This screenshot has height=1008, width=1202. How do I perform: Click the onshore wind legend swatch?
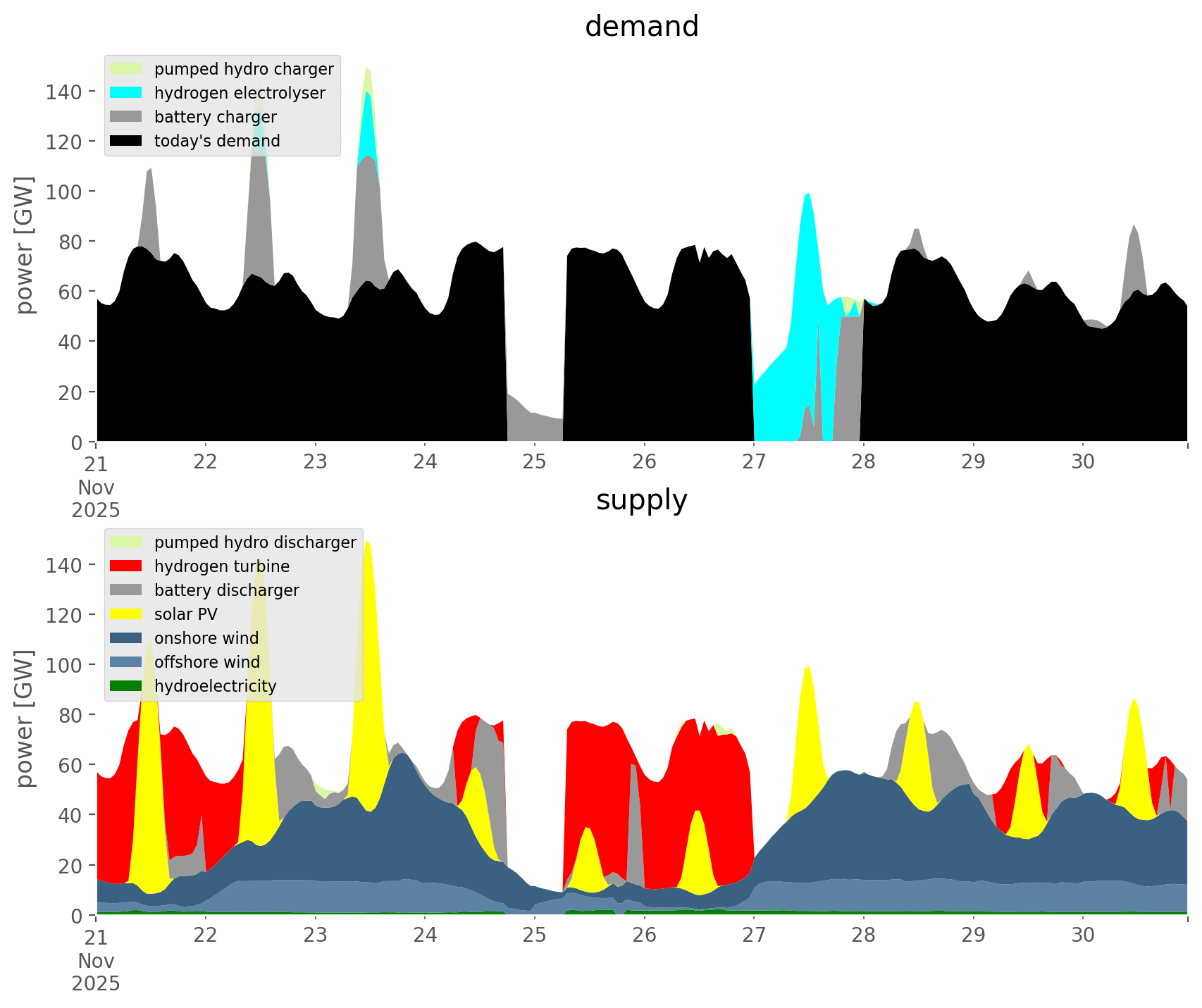(x=126, y=638)
